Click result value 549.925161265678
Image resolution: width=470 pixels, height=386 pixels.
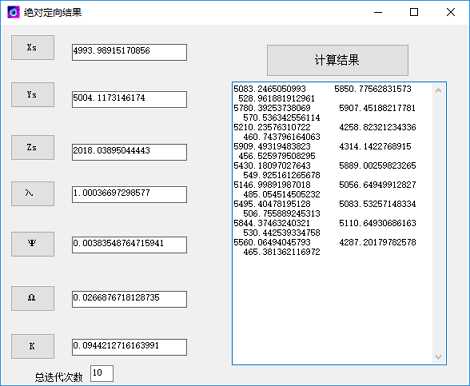282,175
